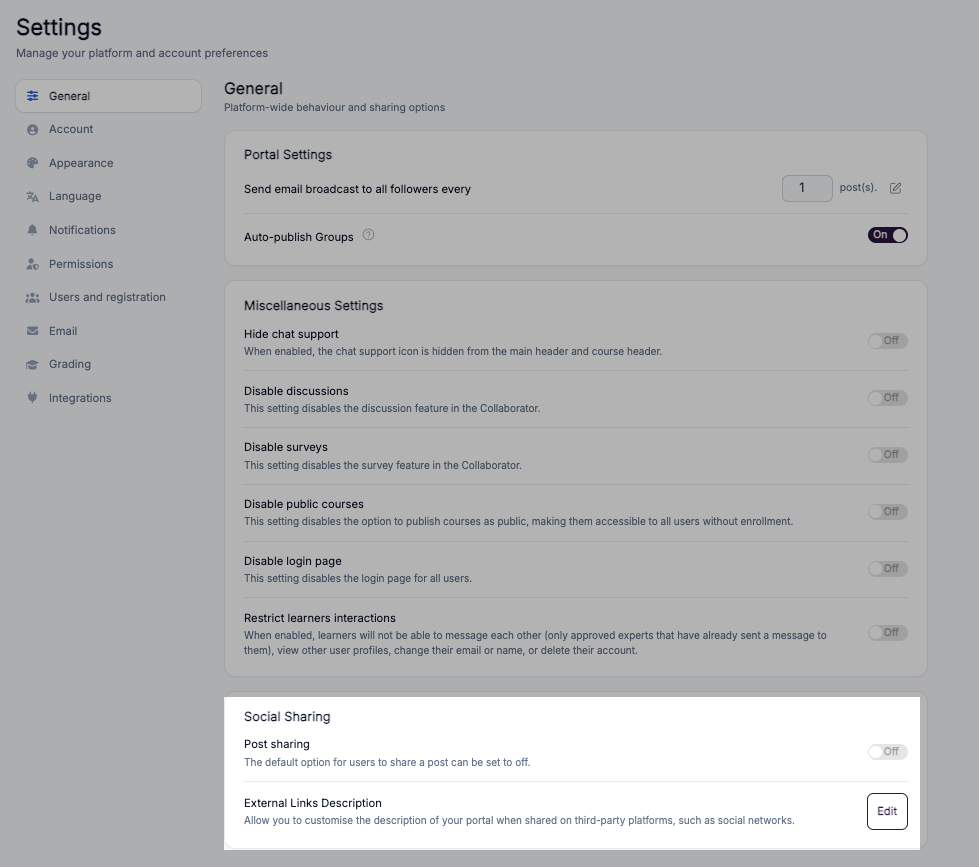Click the Appearance palette icon
The width and height of the screenshot is (979, 867).
coord(32,163)
